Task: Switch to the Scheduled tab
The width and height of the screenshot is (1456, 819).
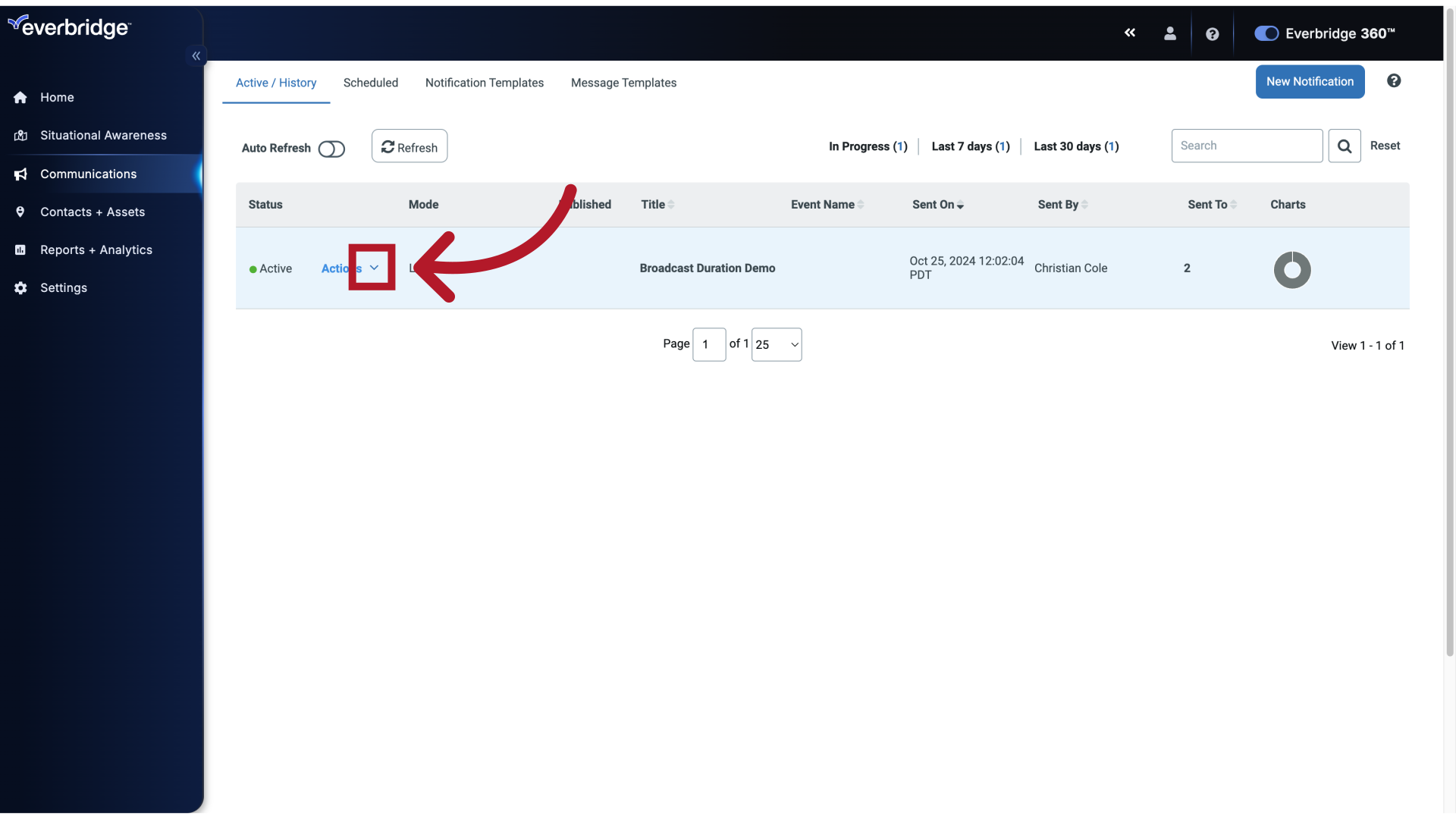Action: (371, 82)
